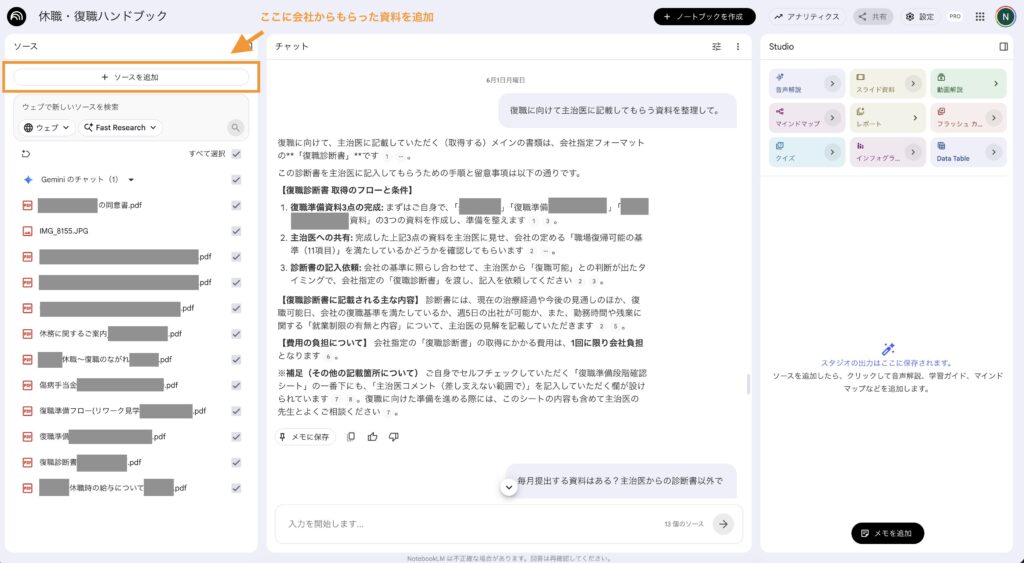Open the ウェブ source type dropdown
This screenshot has width=1024, height=563.
click(x=46, y=127)
